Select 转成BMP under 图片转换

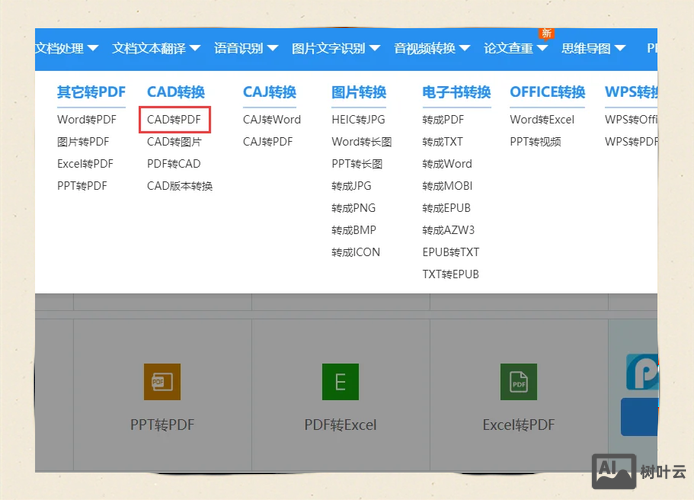(x=354, y=230)
